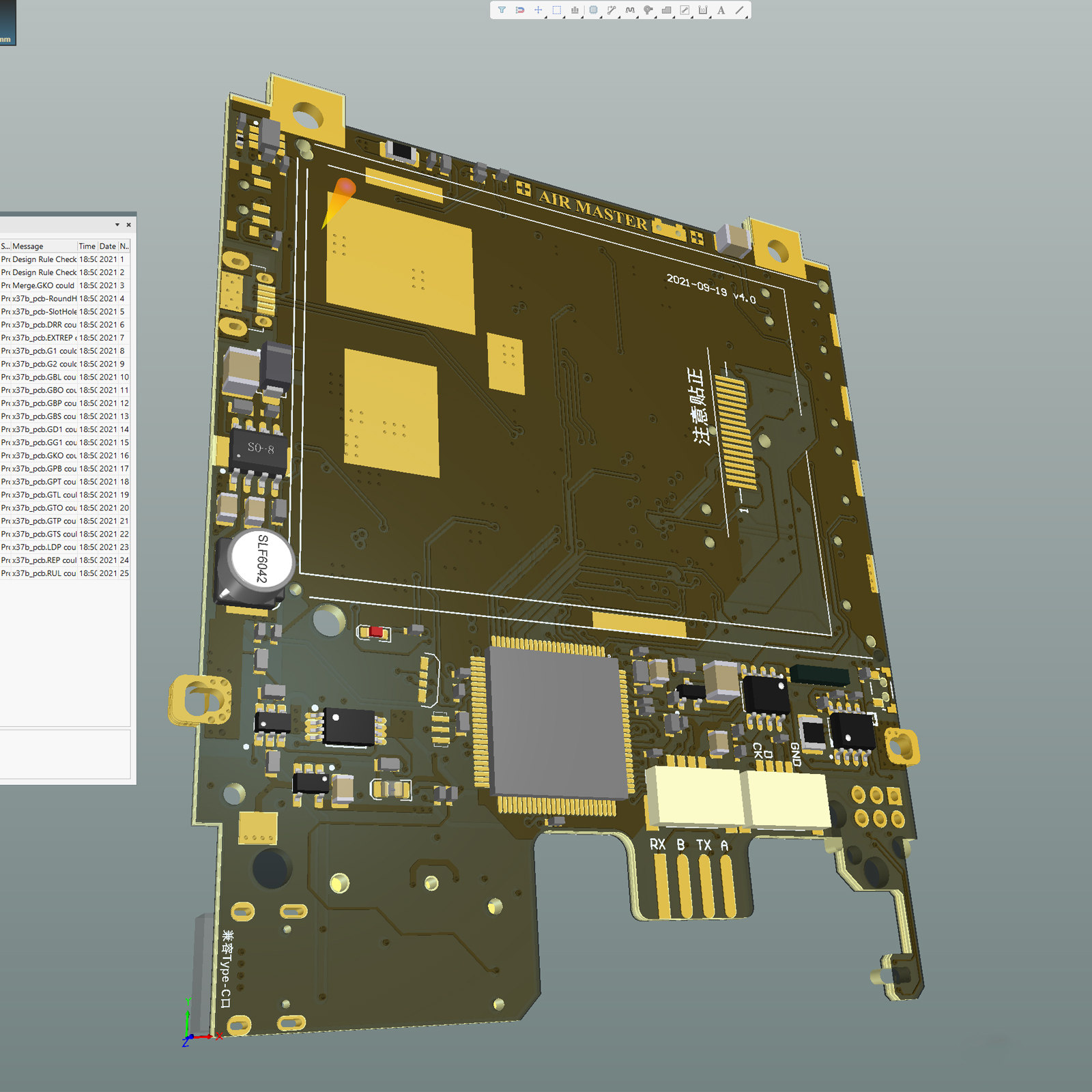Select the Merge.GKO message row

point(65,285)
